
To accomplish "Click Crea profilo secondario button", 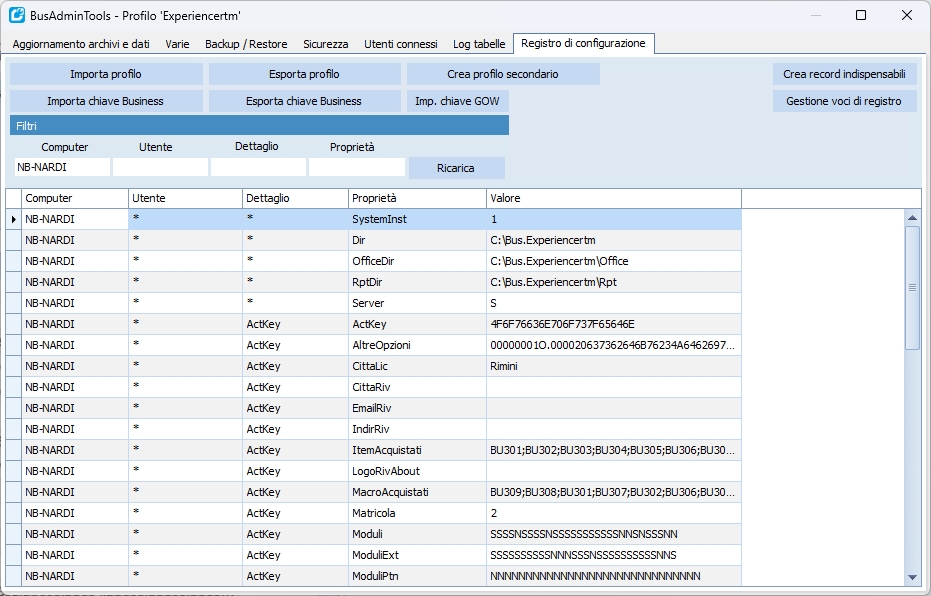I will pyautogui.click(x=503, y=74).
